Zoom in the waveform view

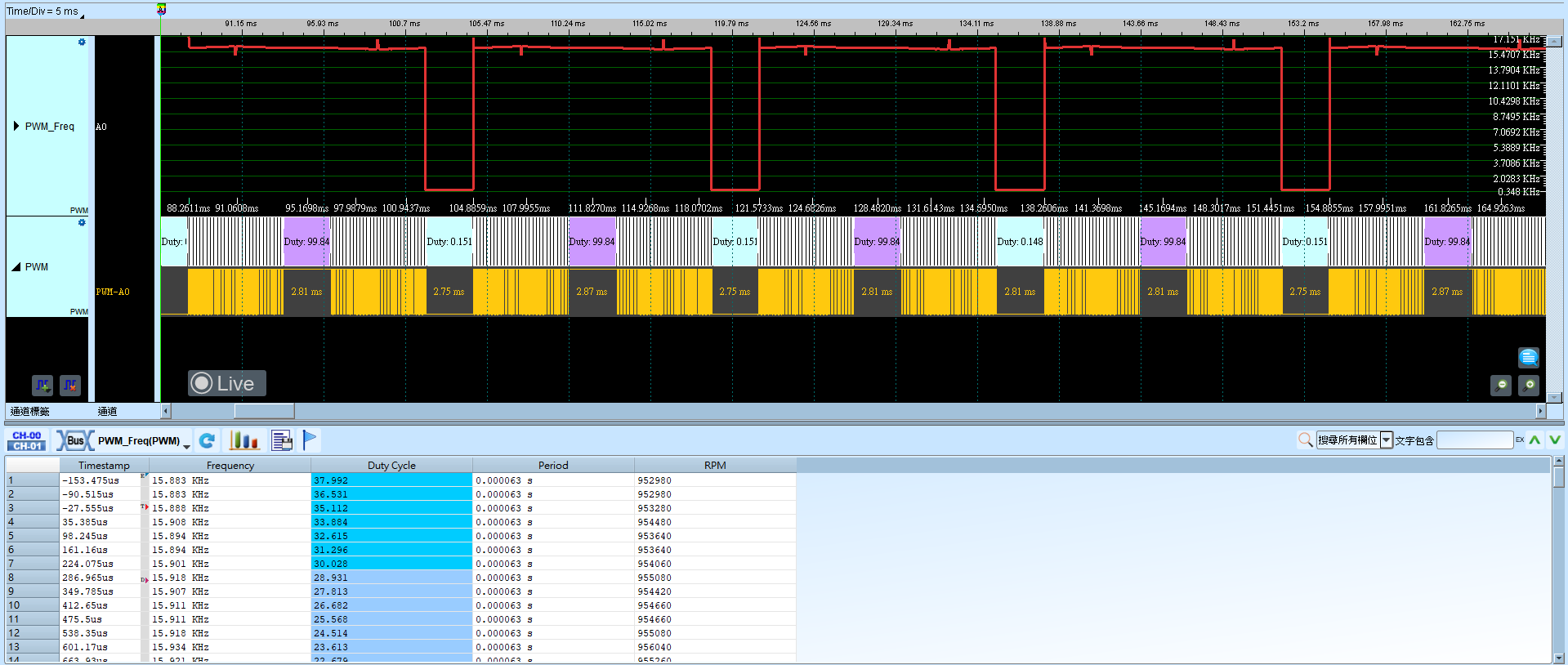click(1529, 385)
